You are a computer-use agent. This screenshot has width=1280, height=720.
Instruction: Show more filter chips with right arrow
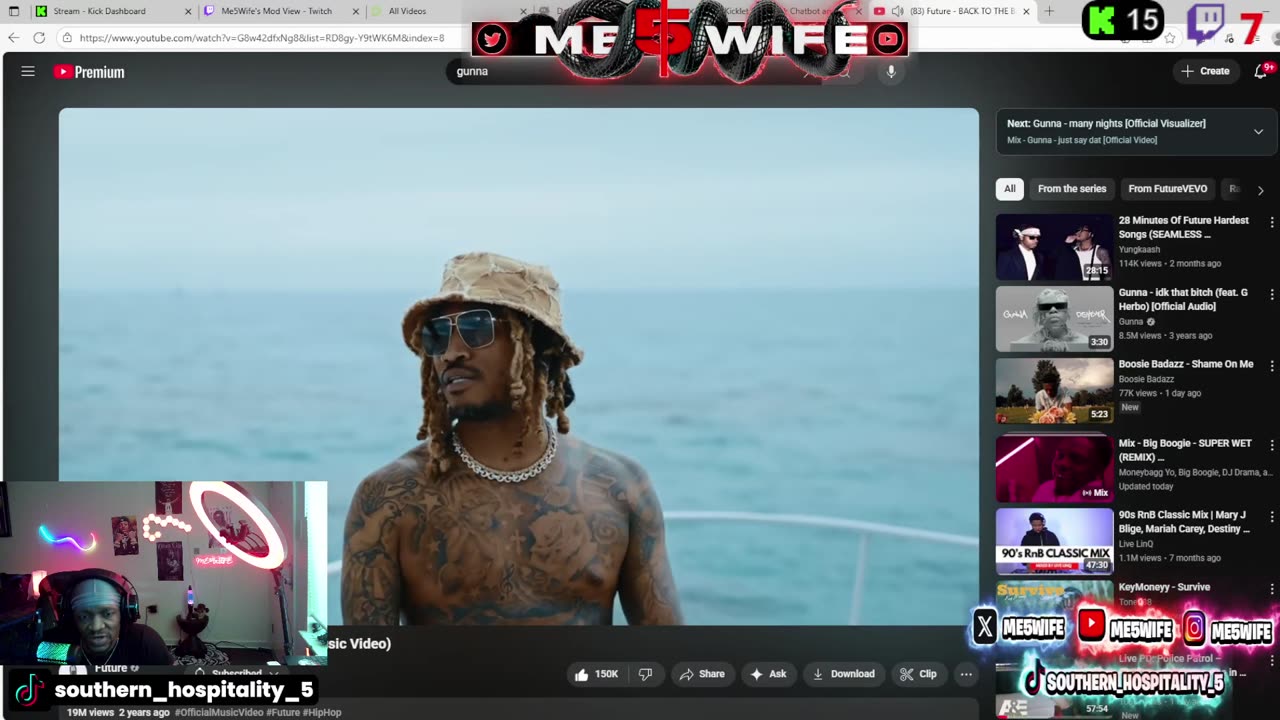click(x=1260, y=189)
